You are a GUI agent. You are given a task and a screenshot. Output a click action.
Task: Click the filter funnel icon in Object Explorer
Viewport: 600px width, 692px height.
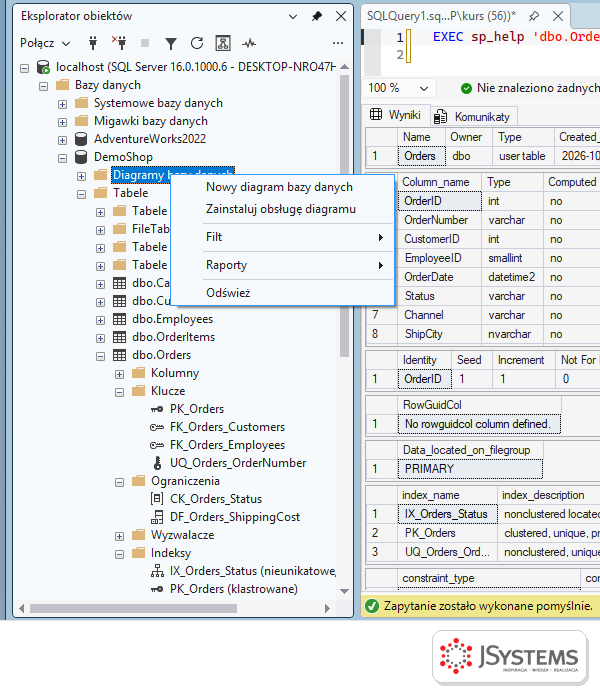coord(171,43)
